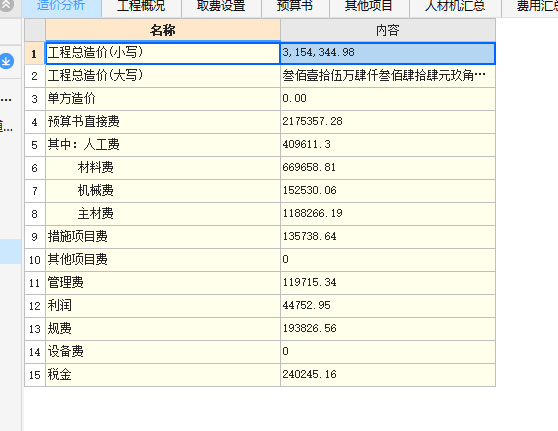
Task: Select the 单方造价 name cell
Action: coord(163,99)
